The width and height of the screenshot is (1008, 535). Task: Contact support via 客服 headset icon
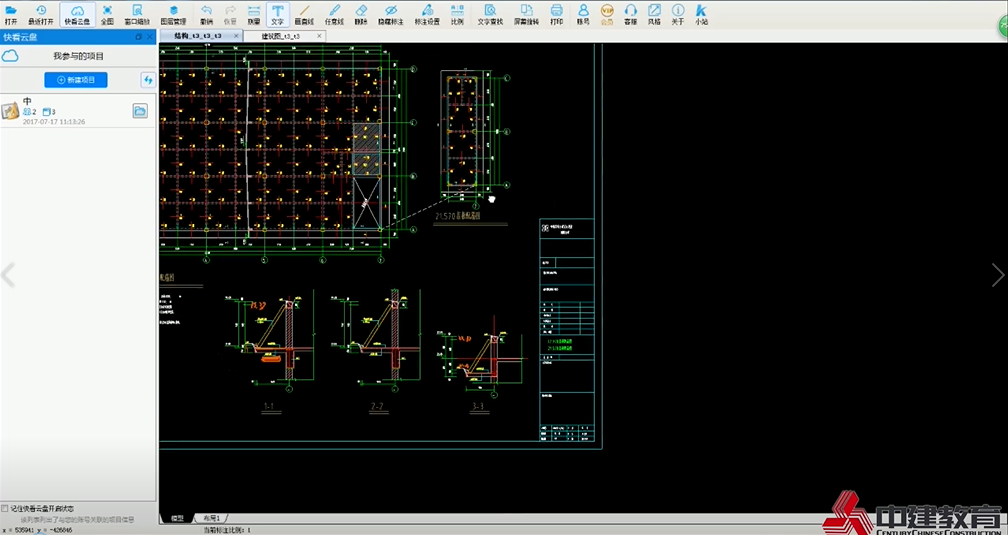(631, 14)
